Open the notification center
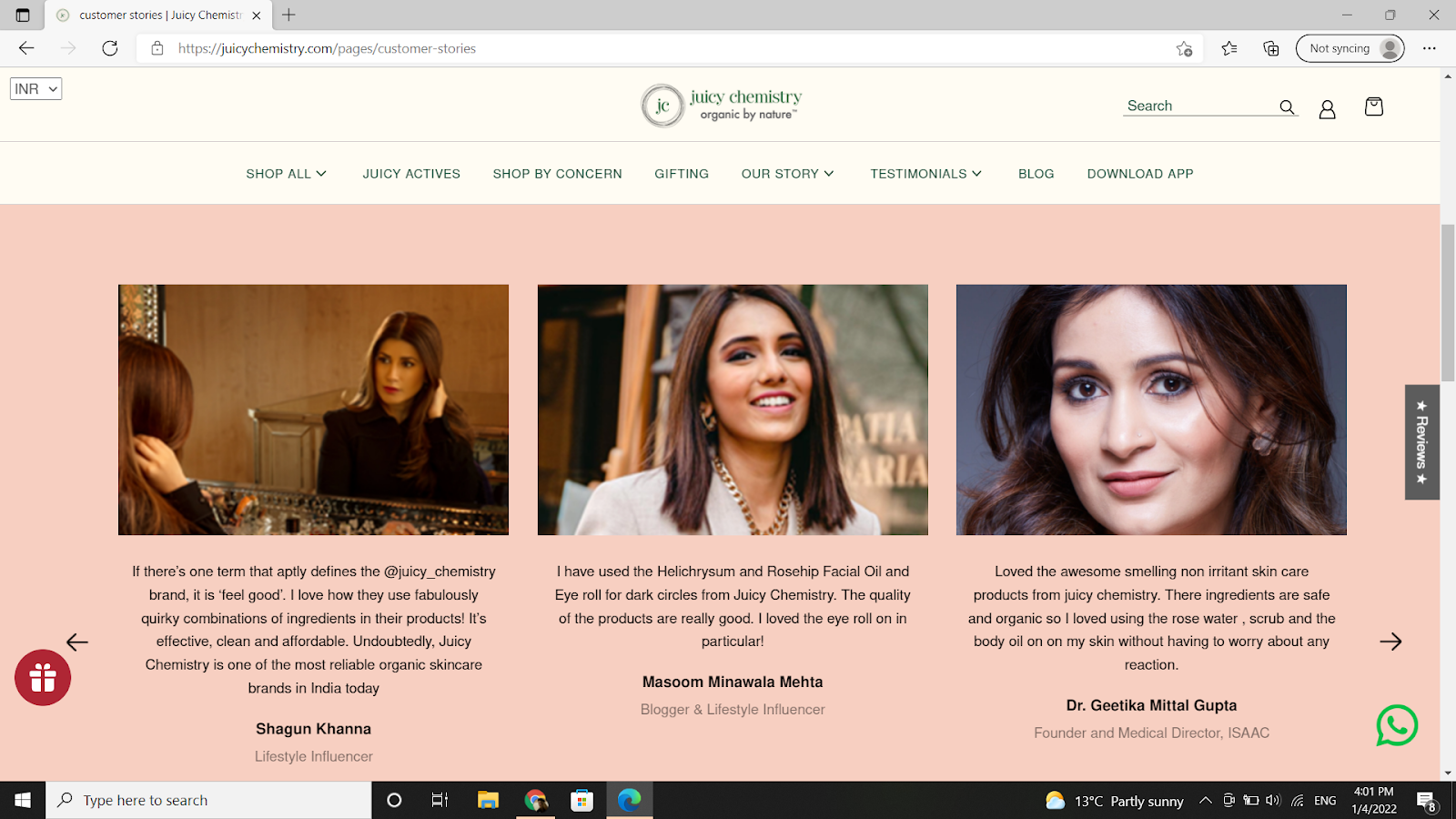The height and width of the screenshot is (819, 1456). (1427, 801)
